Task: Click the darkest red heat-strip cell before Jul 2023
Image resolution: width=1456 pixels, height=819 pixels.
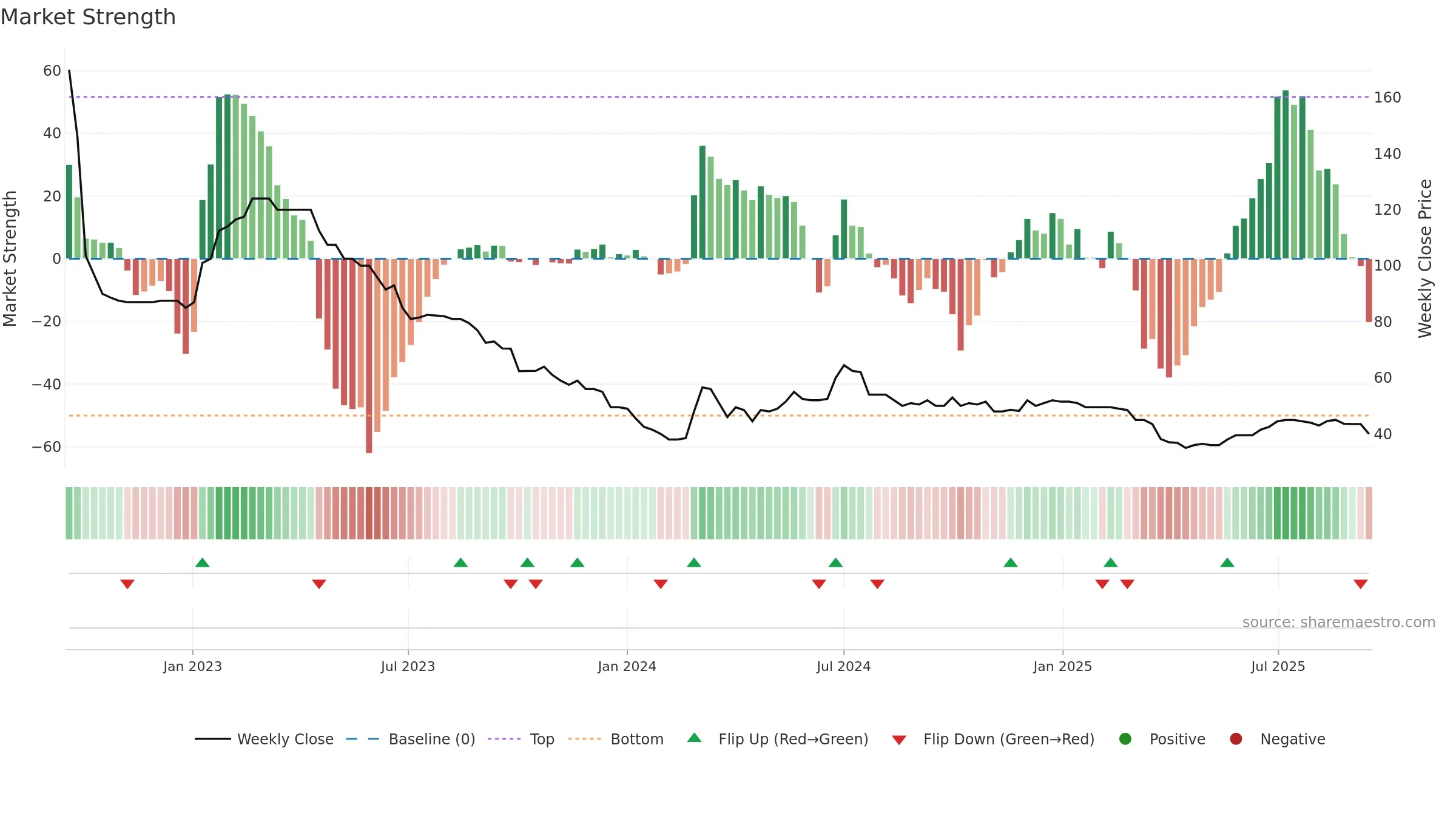Action: coord(369,513)
